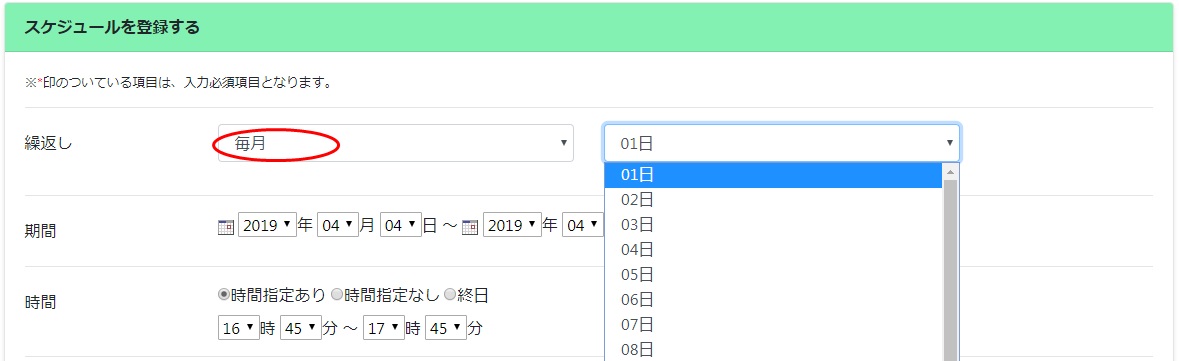The image size is (1179, 361).
Task: Open the start month 04 dropdown
Action: 338,225
